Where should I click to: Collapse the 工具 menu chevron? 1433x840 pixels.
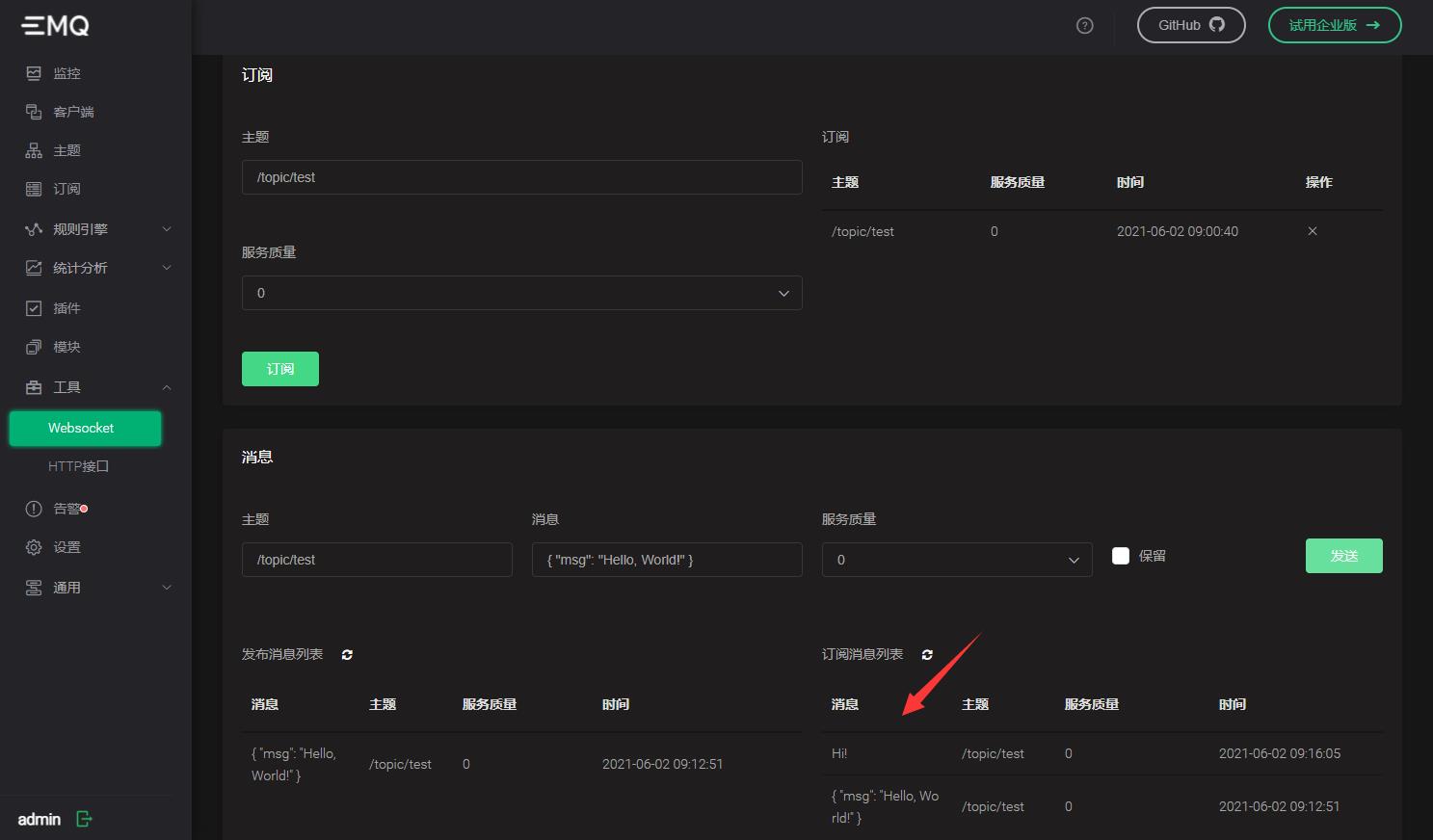(167, 387)
